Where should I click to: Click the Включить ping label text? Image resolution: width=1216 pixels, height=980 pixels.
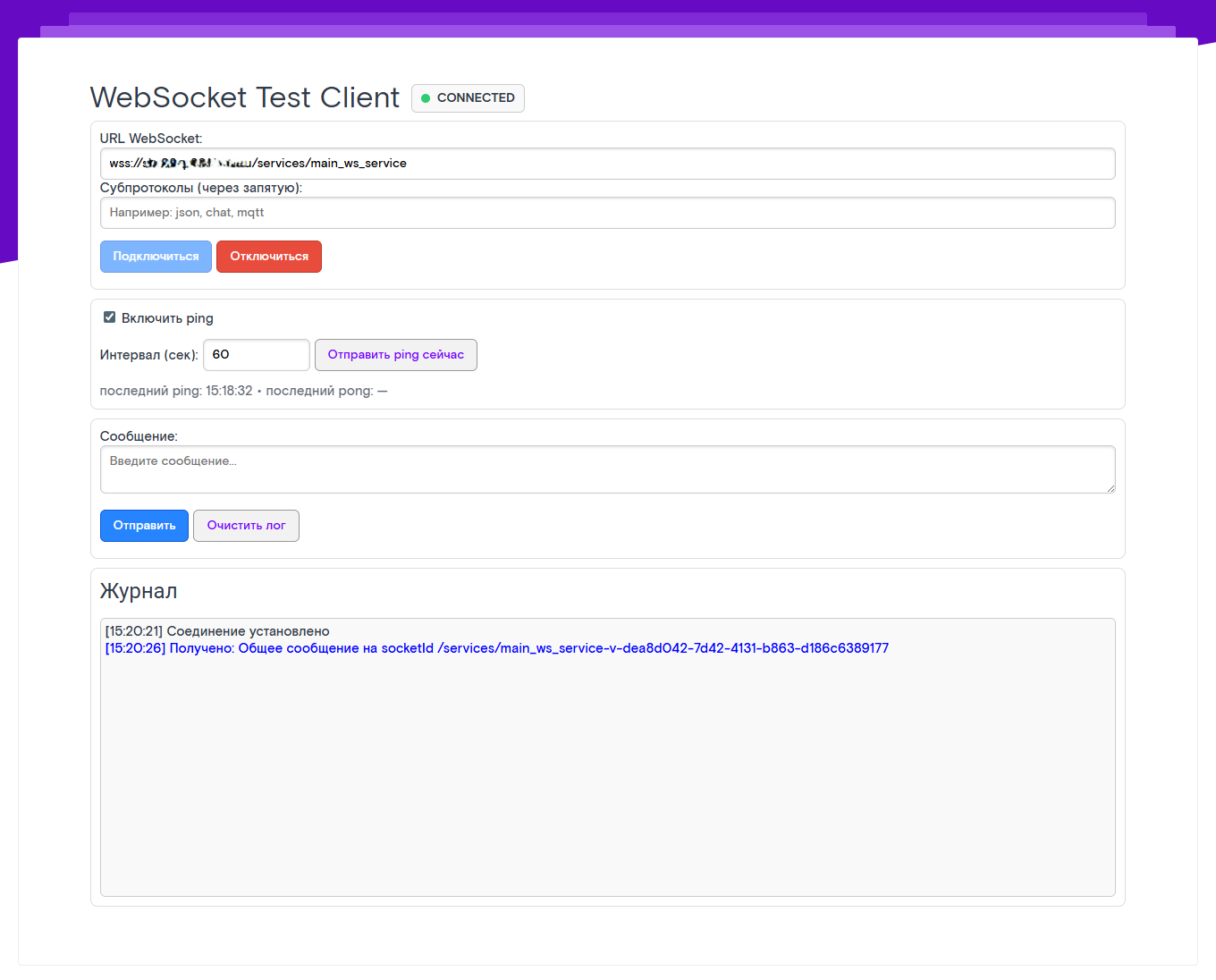167,318
